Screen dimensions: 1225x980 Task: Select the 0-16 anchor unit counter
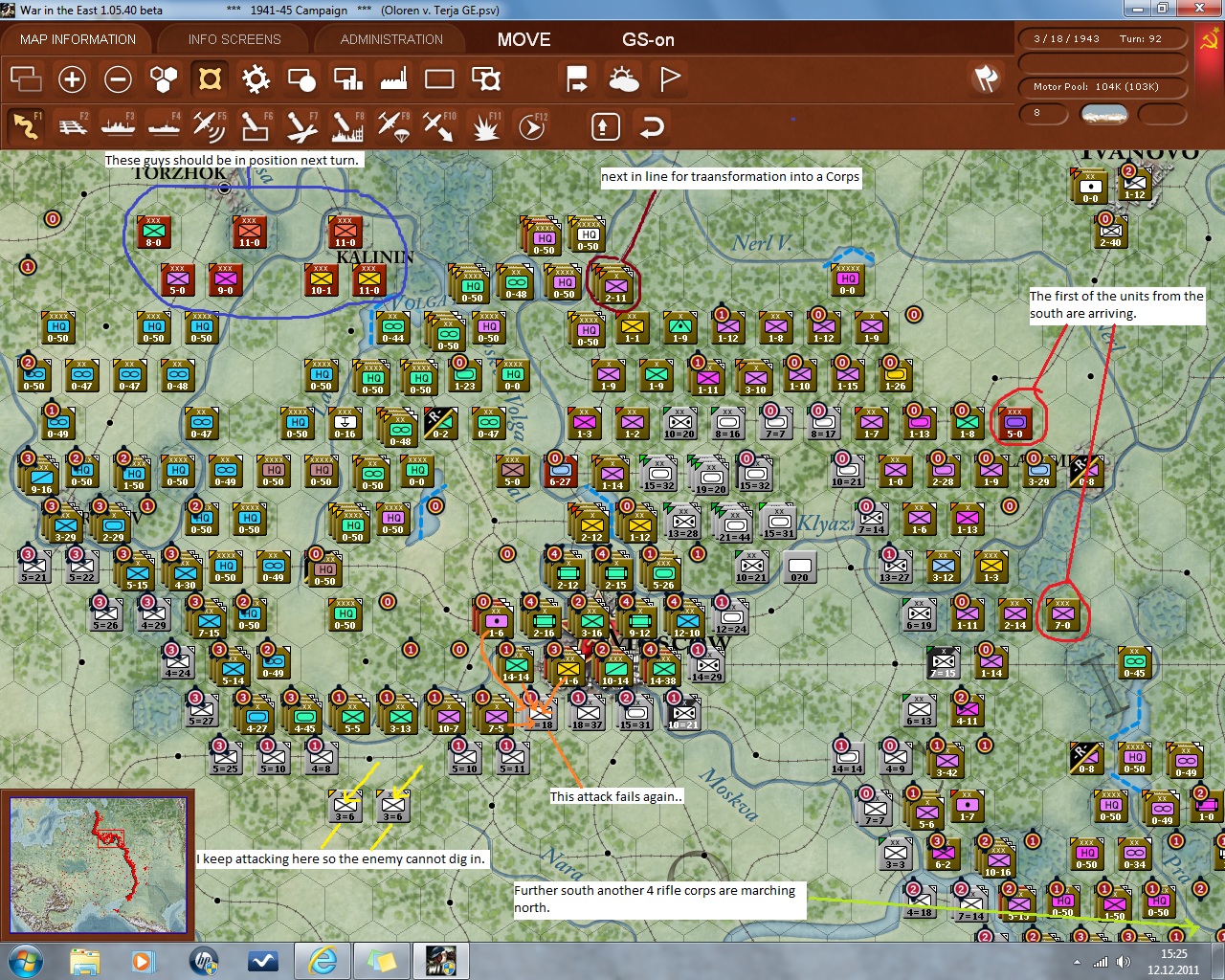(345, 422)
